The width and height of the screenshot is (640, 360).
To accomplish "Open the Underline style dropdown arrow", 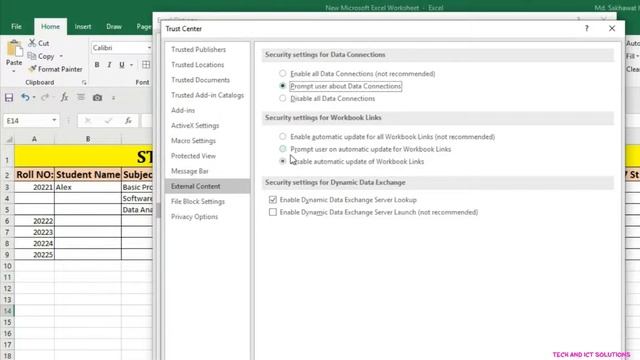I will click(x=131, y=65).
